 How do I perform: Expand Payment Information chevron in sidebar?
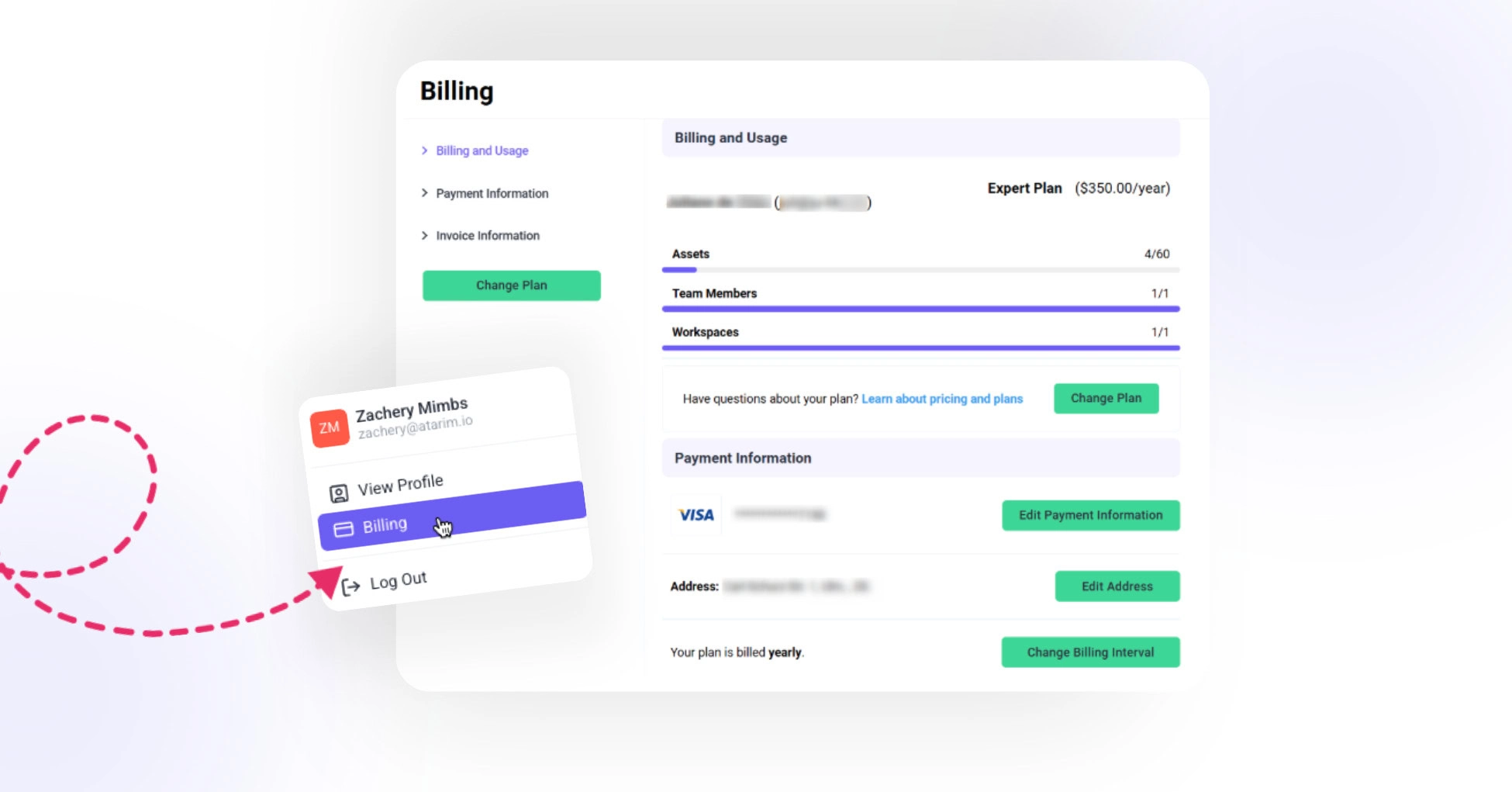(x=424, y=193)
